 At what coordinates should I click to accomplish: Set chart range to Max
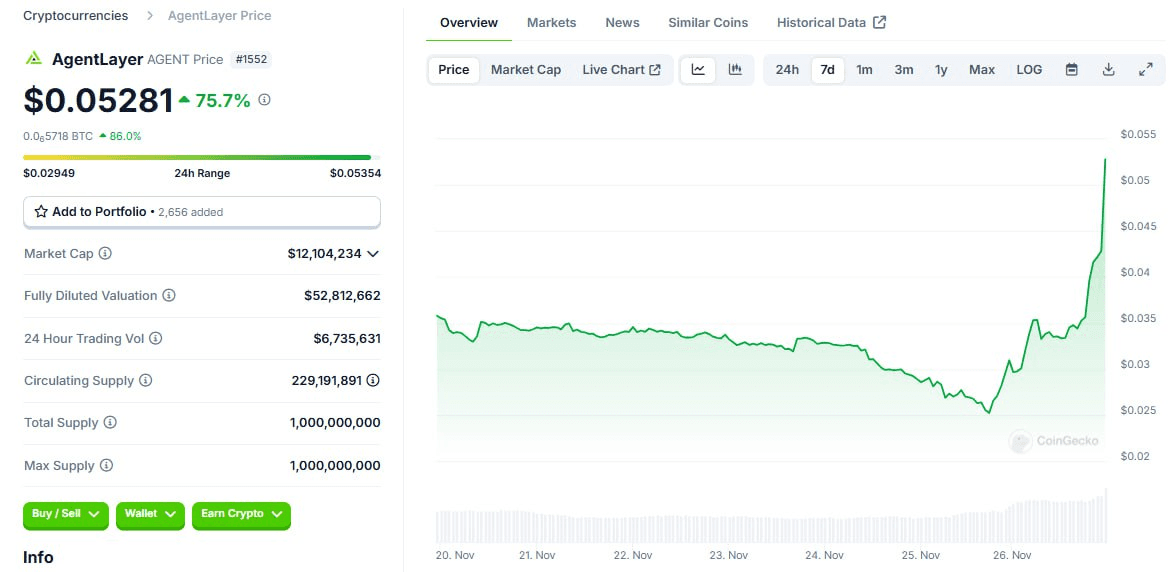pyautogui.click(x=982, y=70)
